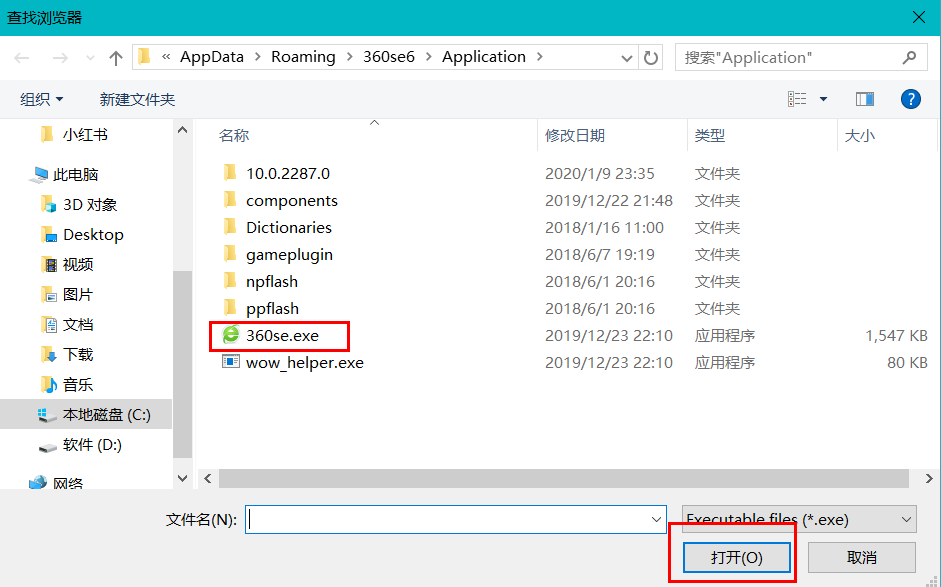Click the 3D 对象 folder icon
Screen dimensions: 941x587
coord(49,205)
